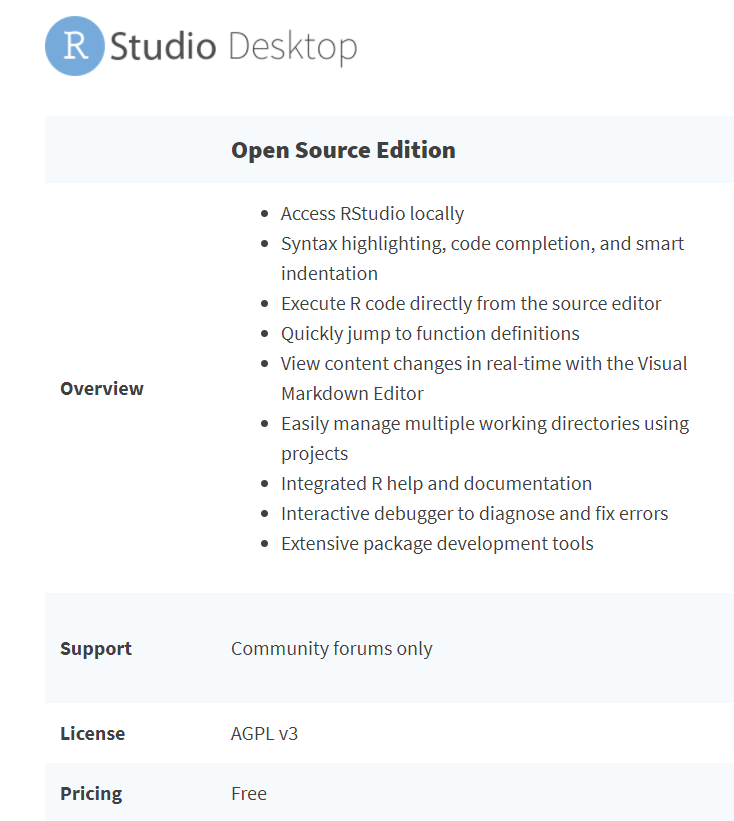Click the word Studio in the logo

(x=162, y=47)
